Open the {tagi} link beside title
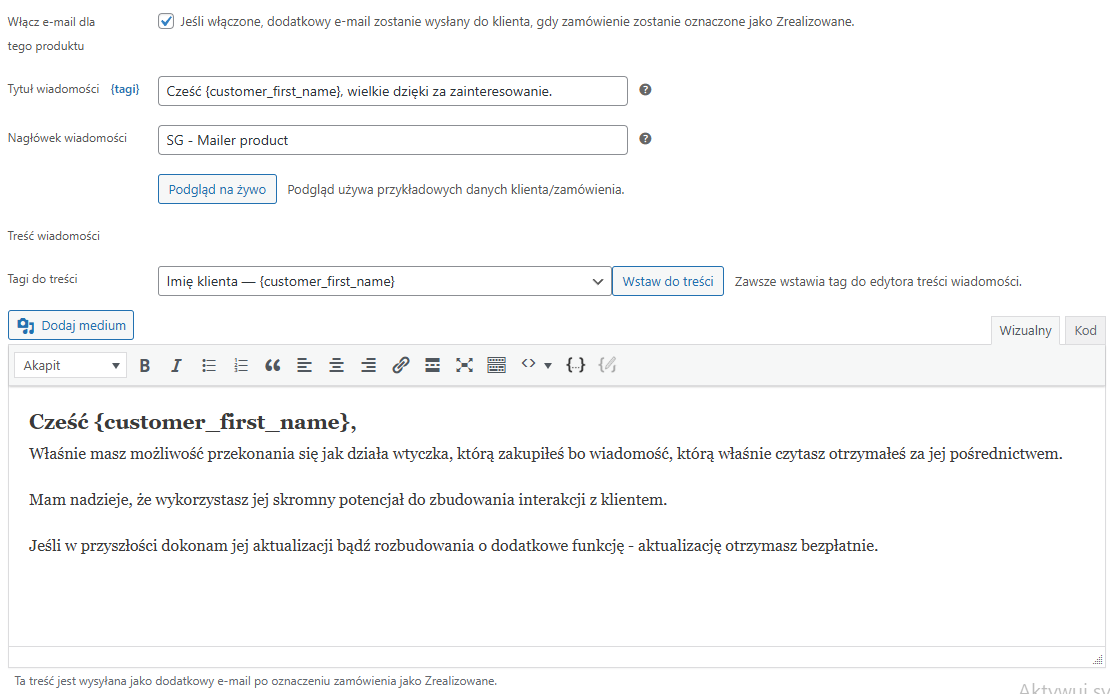 click(x=125, y=89)
